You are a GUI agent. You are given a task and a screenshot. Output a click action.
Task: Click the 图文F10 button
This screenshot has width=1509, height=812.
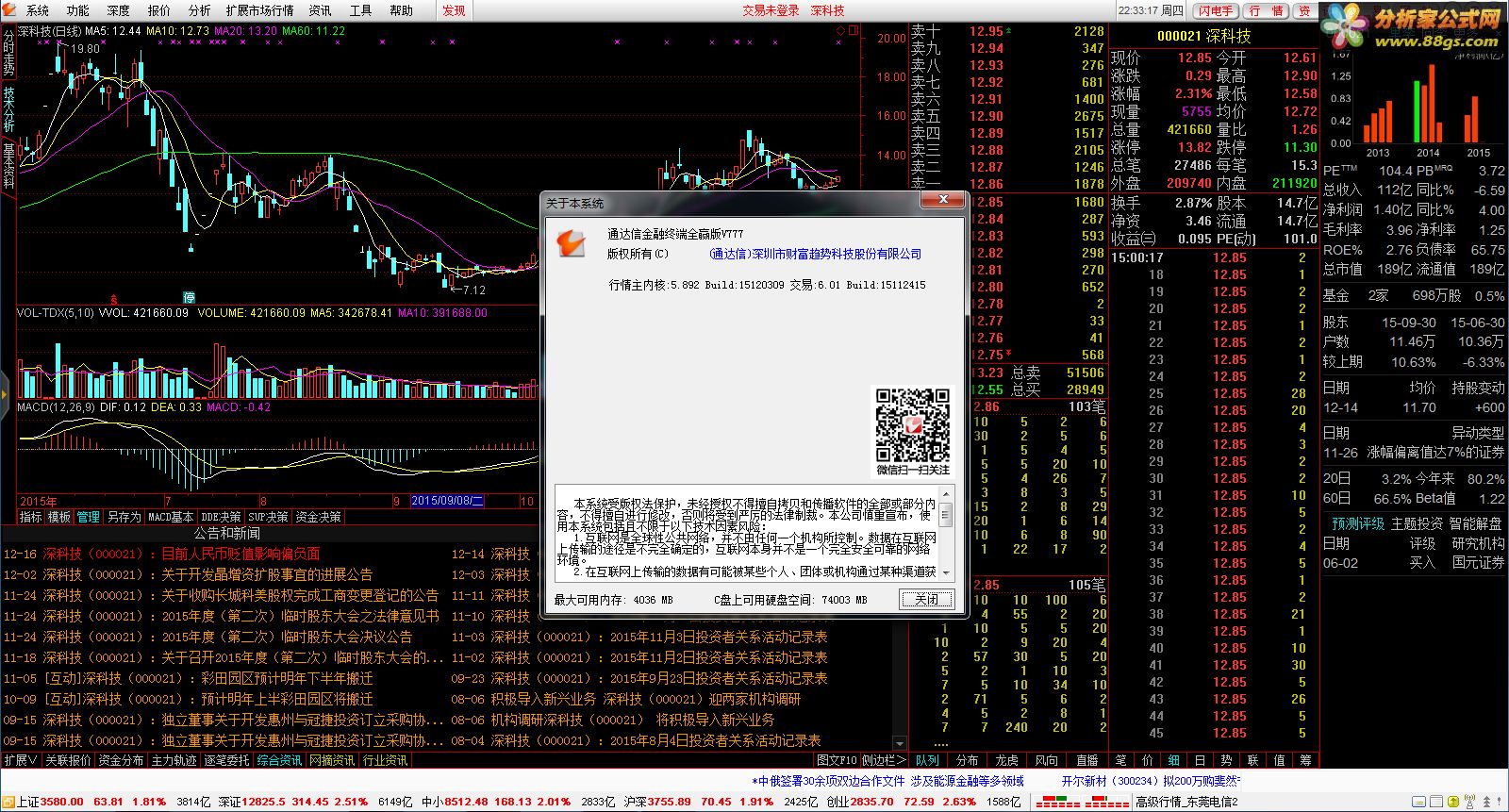837,760
